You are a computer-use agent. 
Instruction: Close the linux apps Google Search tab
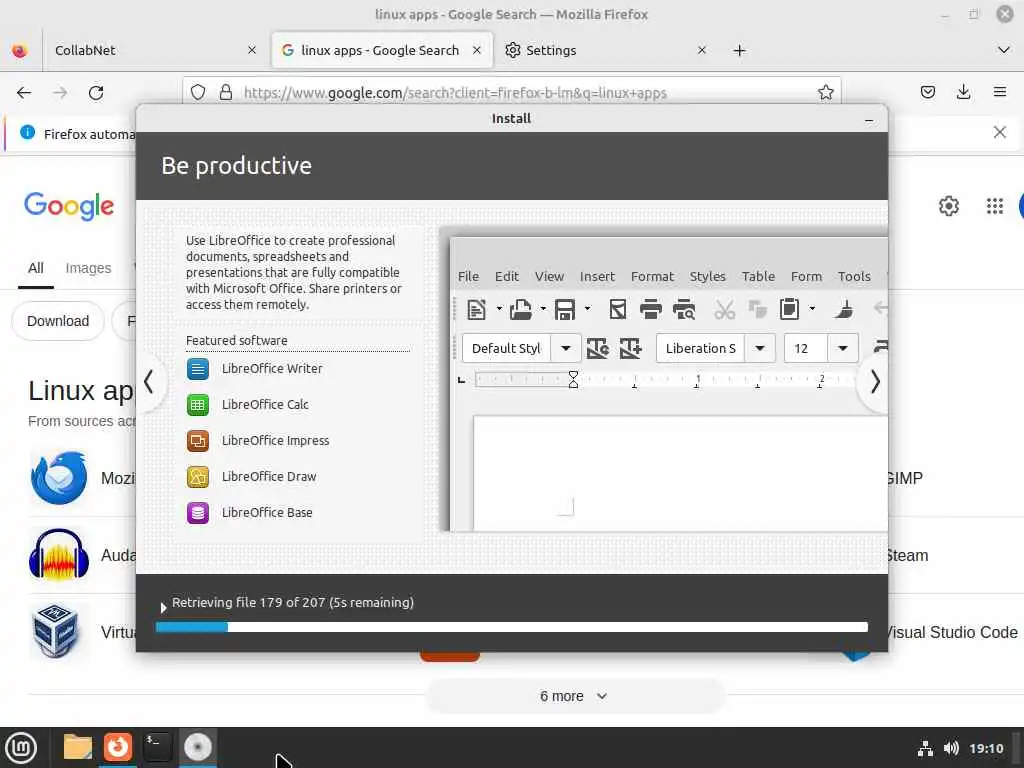point(477,50)
